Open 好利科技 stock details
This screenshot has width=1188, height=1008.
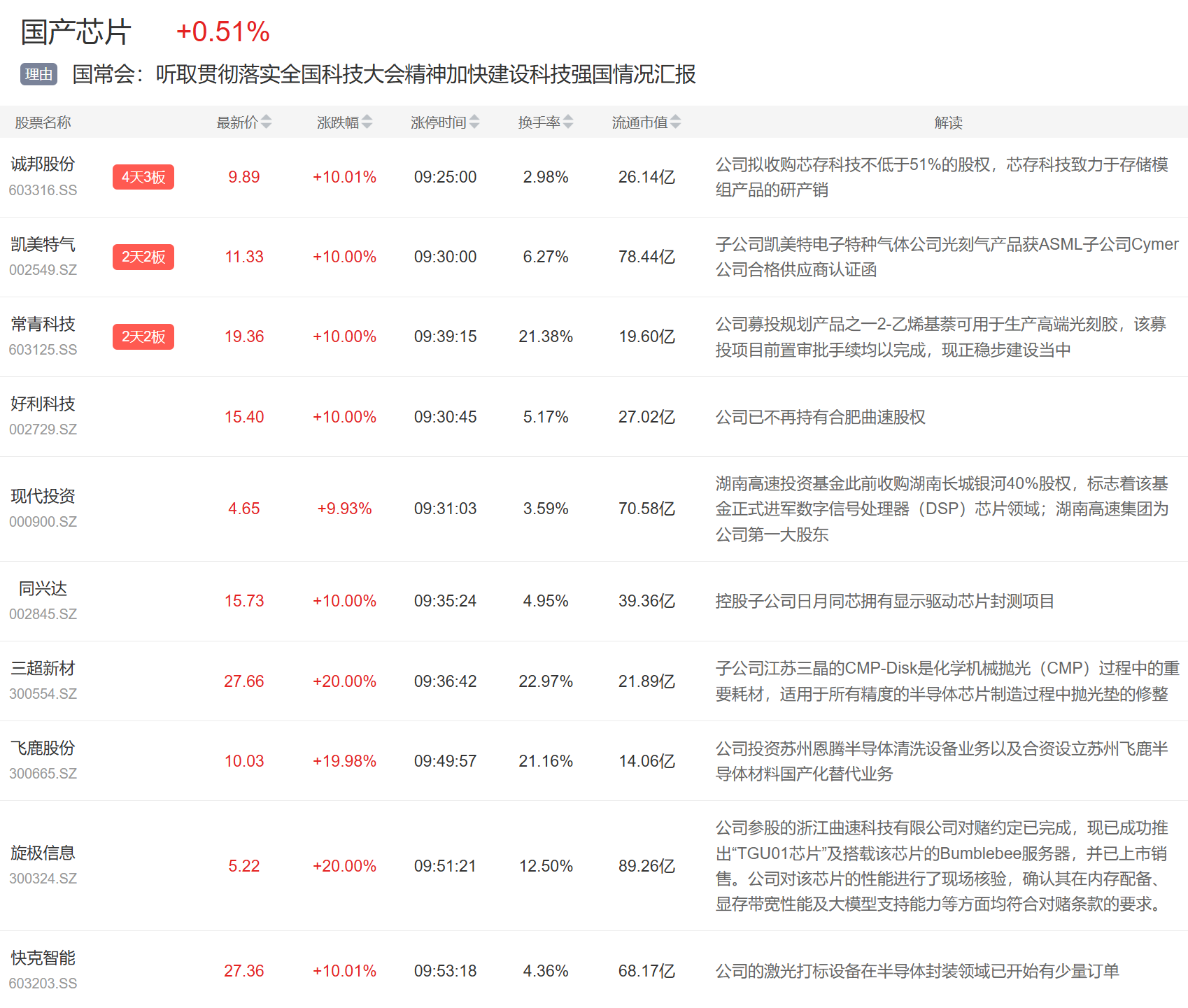[x=43, y=404]
